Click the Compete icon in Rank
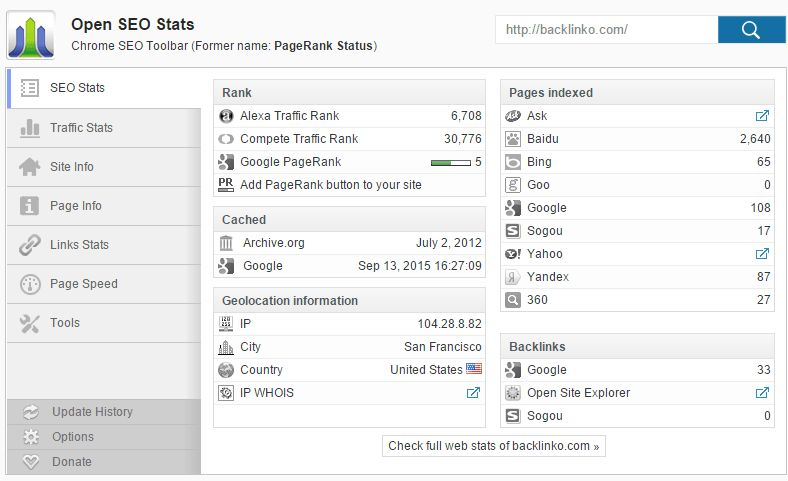This screenshot has width=788, height=481. 226,139
